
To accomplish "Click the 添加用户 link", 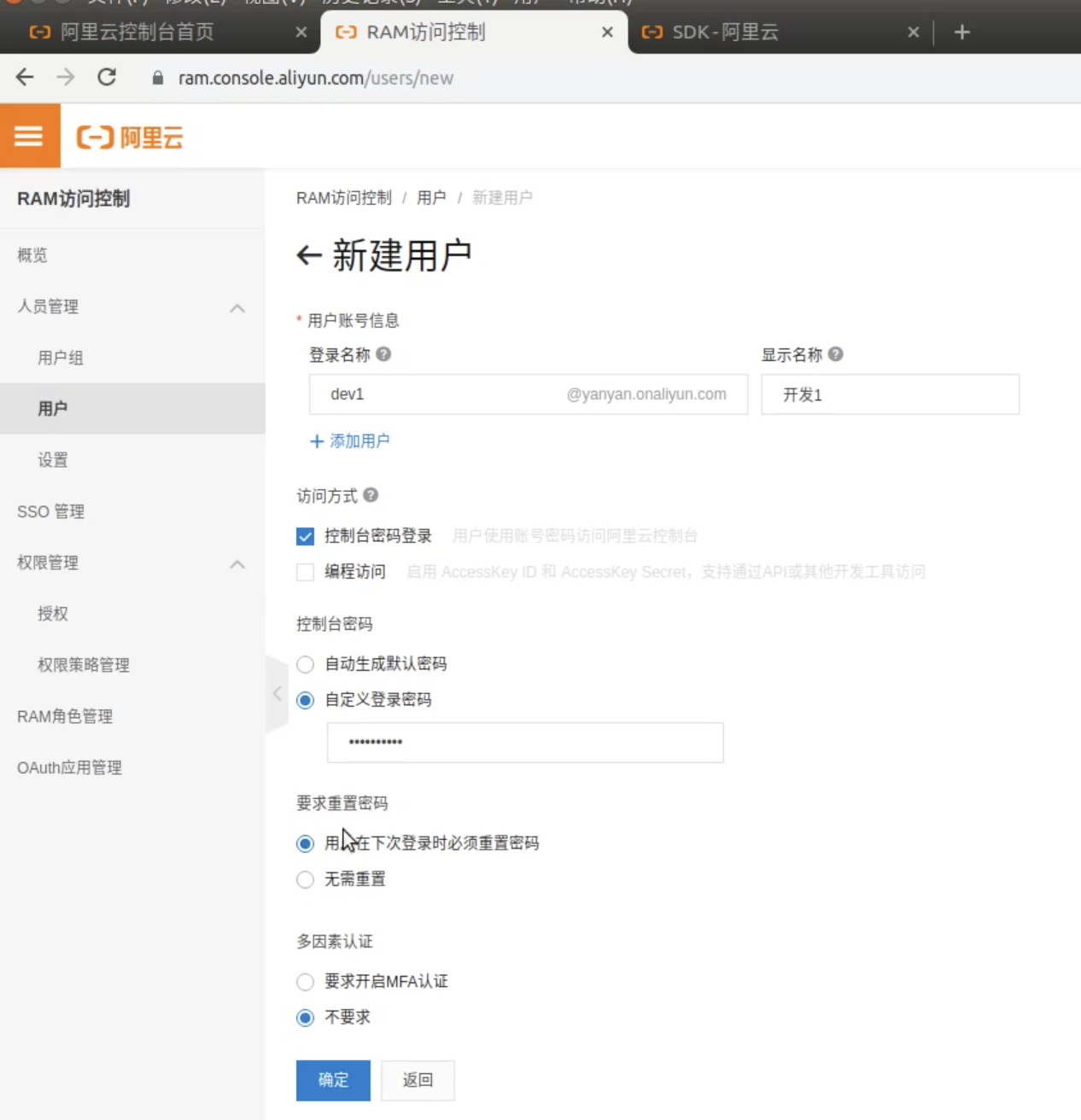I will (350, 441).
